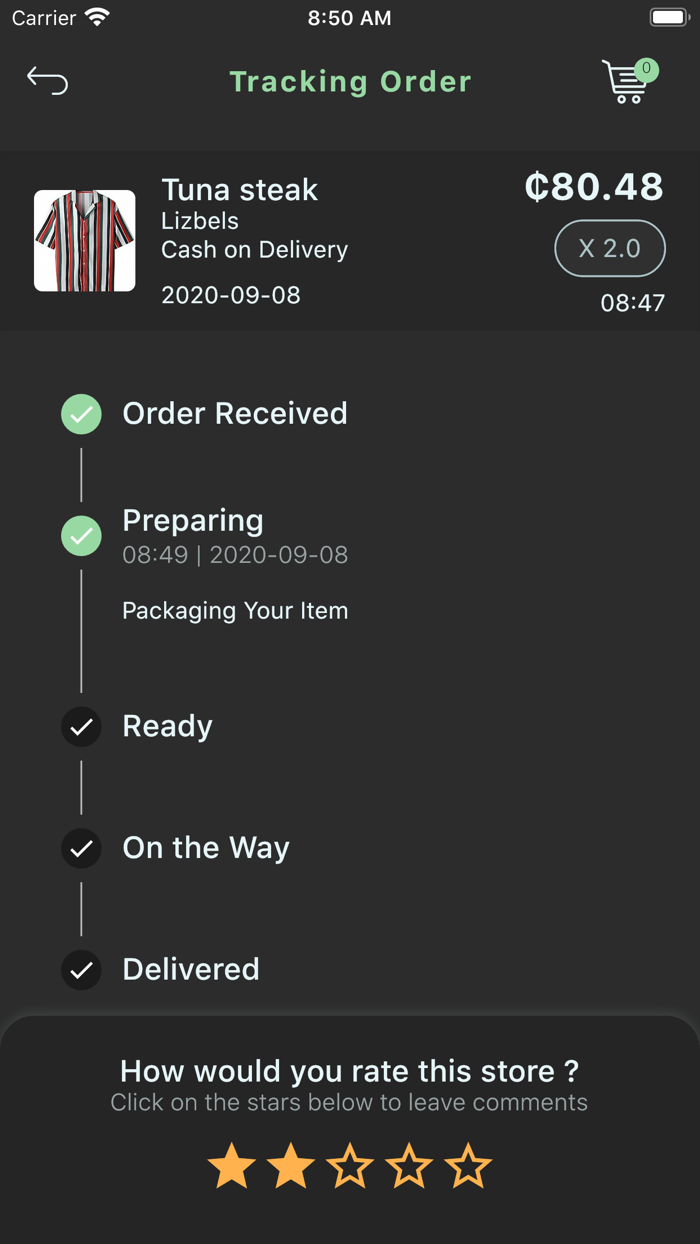
Task: Click the Ready status checkmark icon
Action: tap(81, 727)
